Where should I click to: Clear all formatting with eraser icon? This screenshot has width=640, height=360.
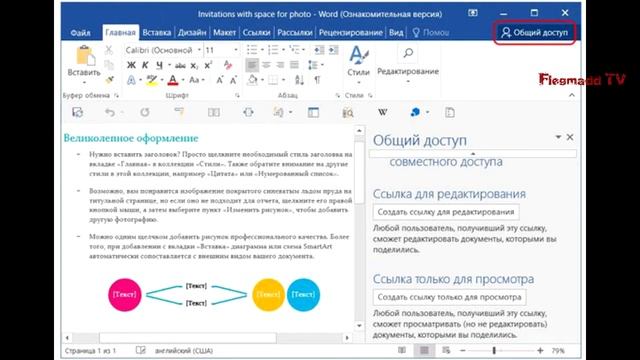228,65
